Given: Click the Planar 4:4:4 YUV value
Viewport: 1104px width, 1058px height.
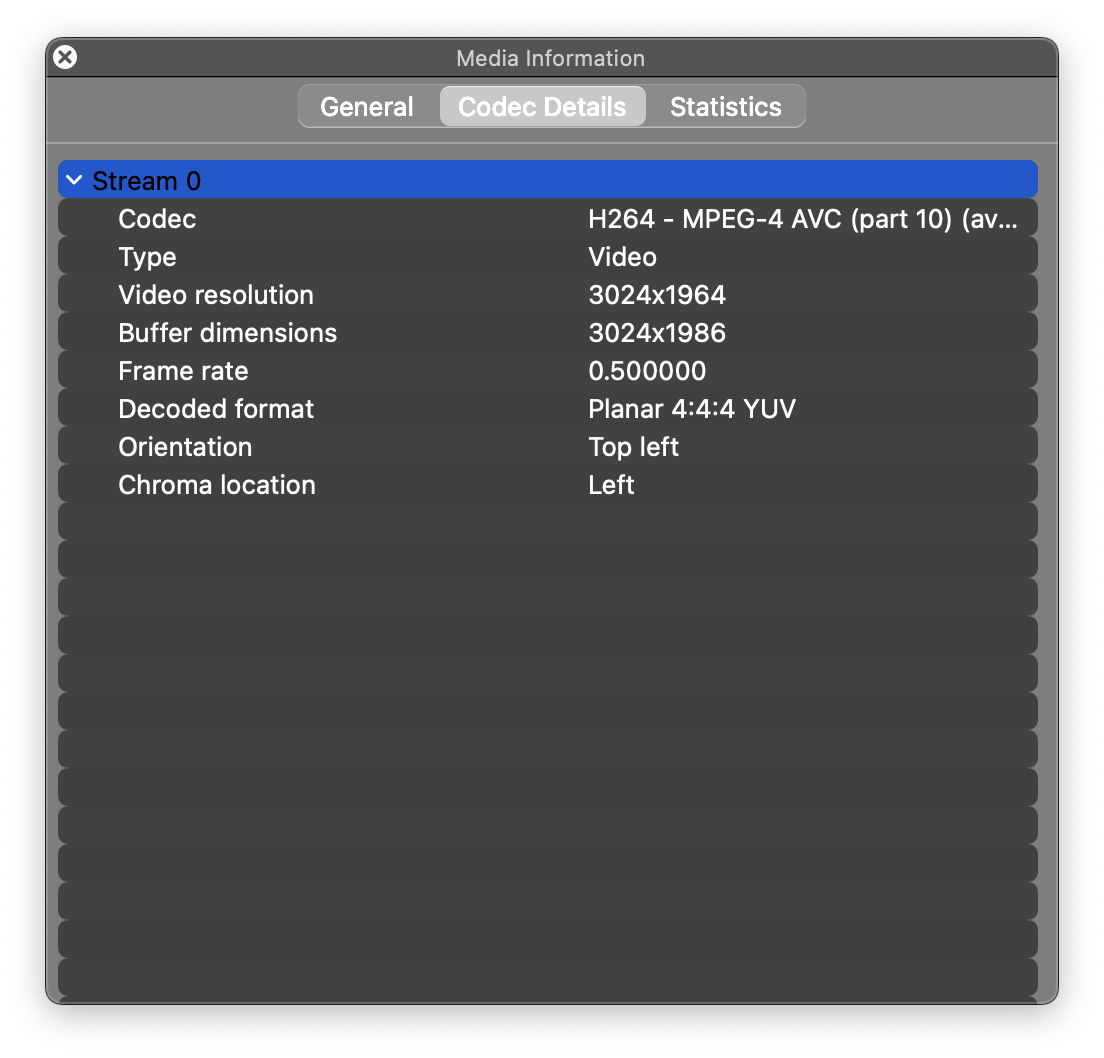Looking at the screenshot, I should (691, 408).
